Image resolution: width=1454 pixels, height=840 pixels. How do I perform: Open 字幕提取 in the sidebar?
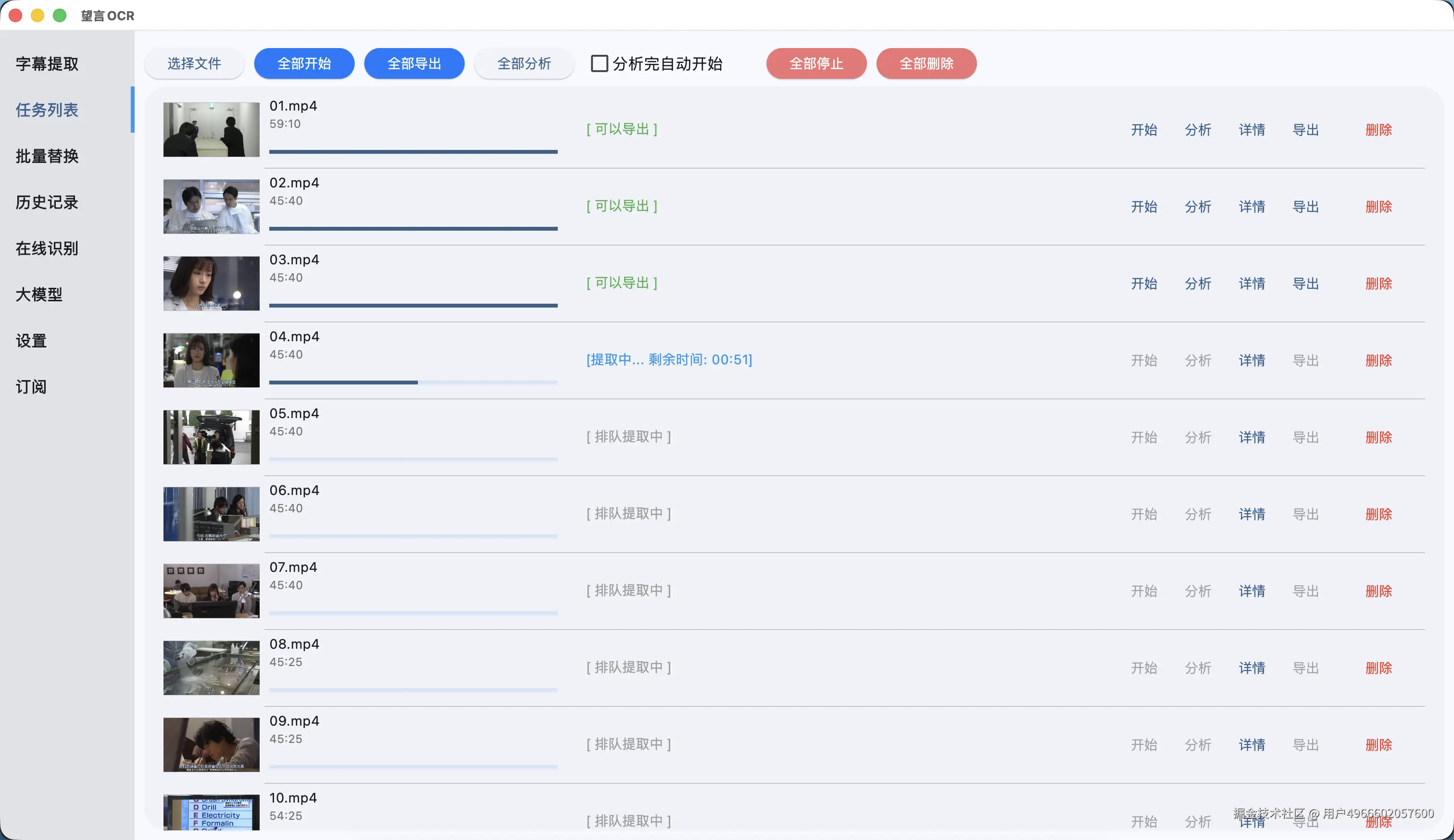tap(47, 64)
